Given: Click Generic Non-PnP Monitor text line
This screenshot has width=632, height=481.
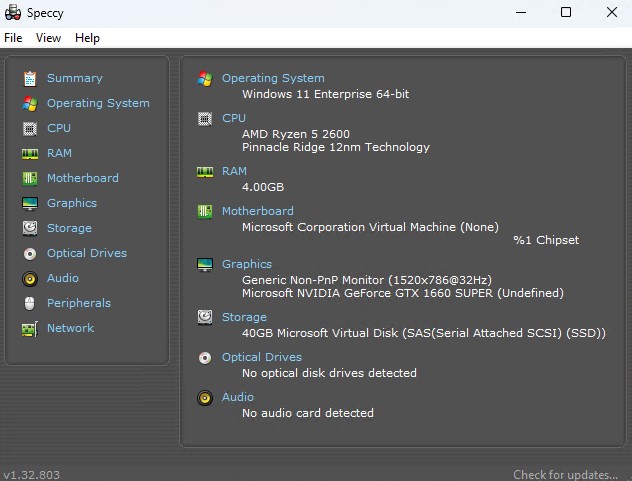Looking at the screenshot, I should tap(367, 280).
